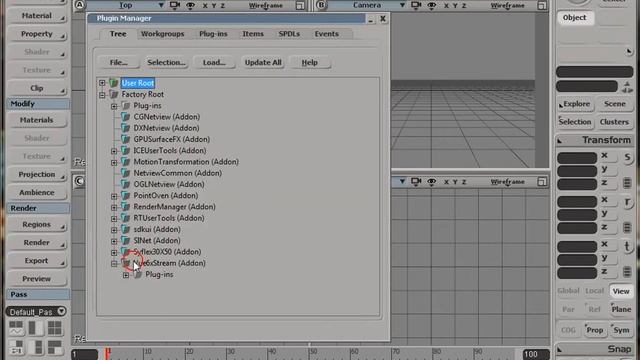Open the Materials menu in Modify section
Viewport: 640px width, 360px height.
[37, 120]
